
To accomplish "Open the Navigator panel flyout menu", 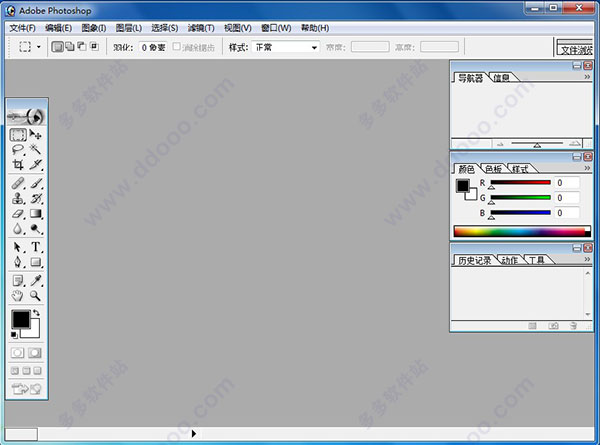I will [587, 77].
